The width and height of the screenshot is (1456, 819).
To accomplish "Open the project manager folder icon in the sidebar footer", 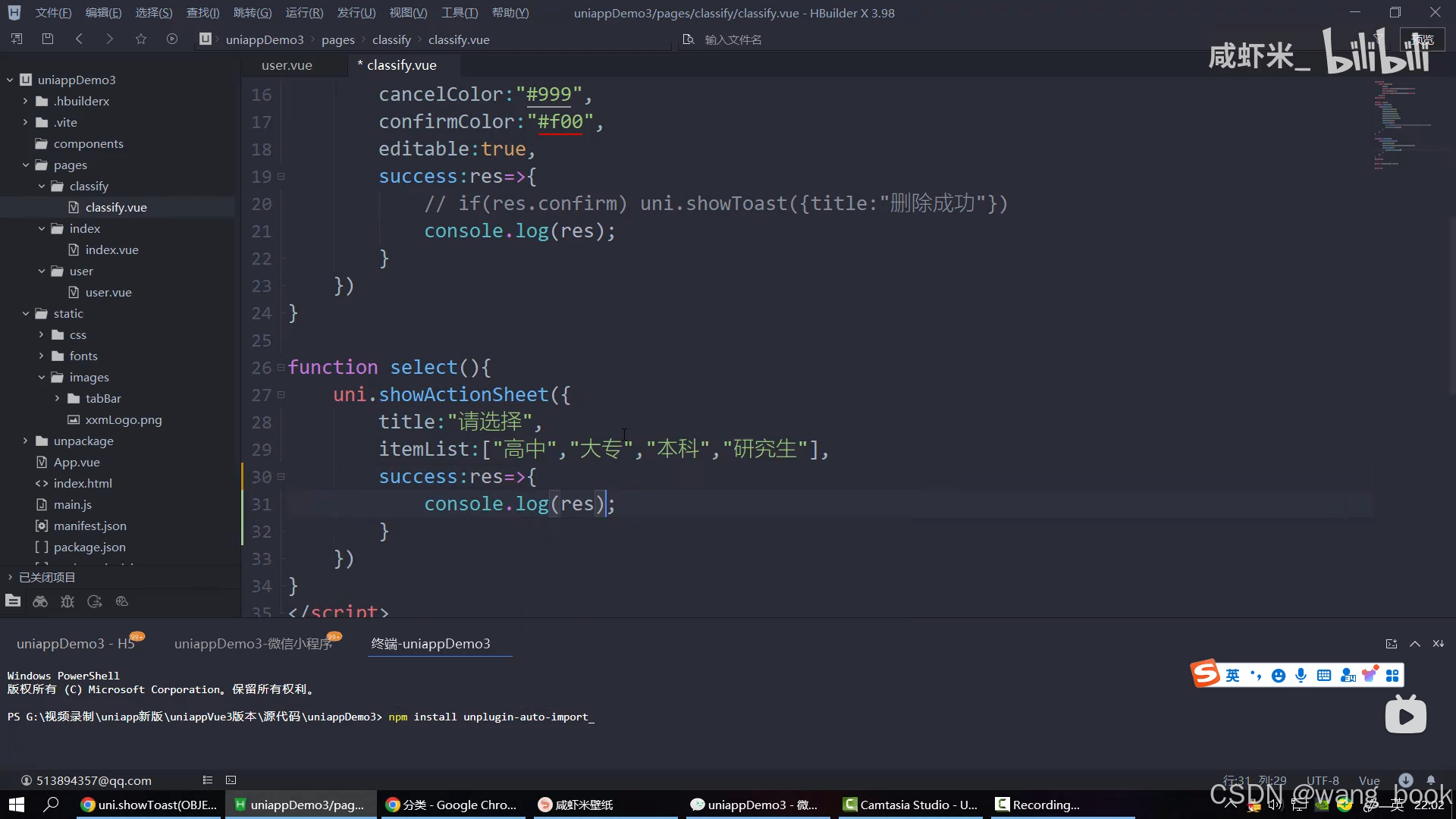I will 13,601.
